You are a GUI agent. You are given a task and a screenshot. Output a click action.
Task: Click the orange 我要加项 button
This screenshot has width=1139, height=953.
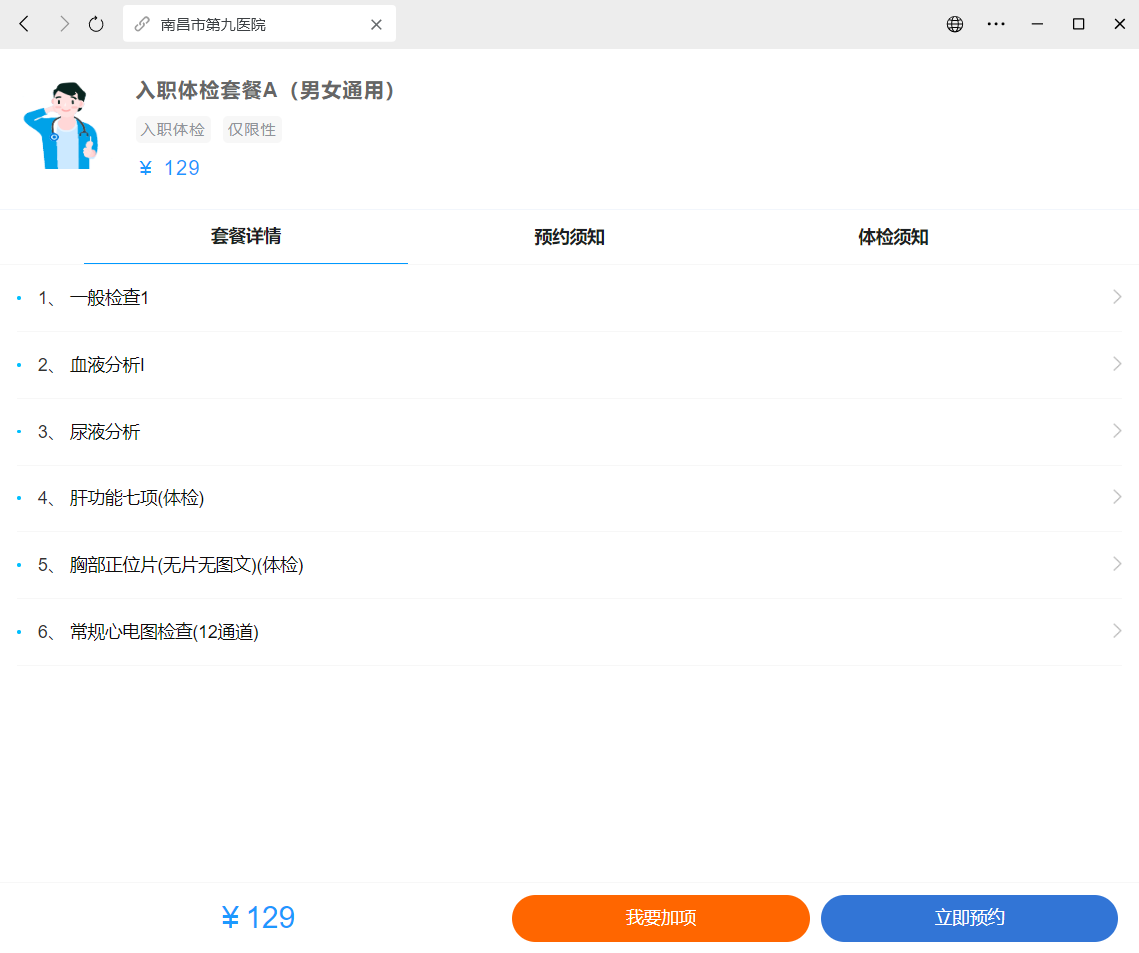point(661,918)
